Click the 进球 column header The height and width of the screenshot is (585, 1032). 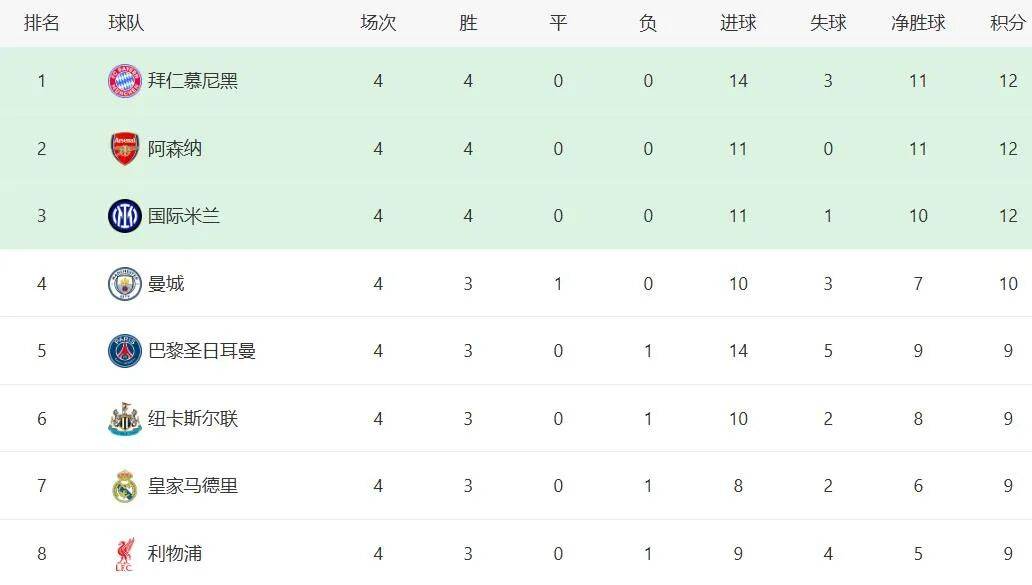pos(738,23)
